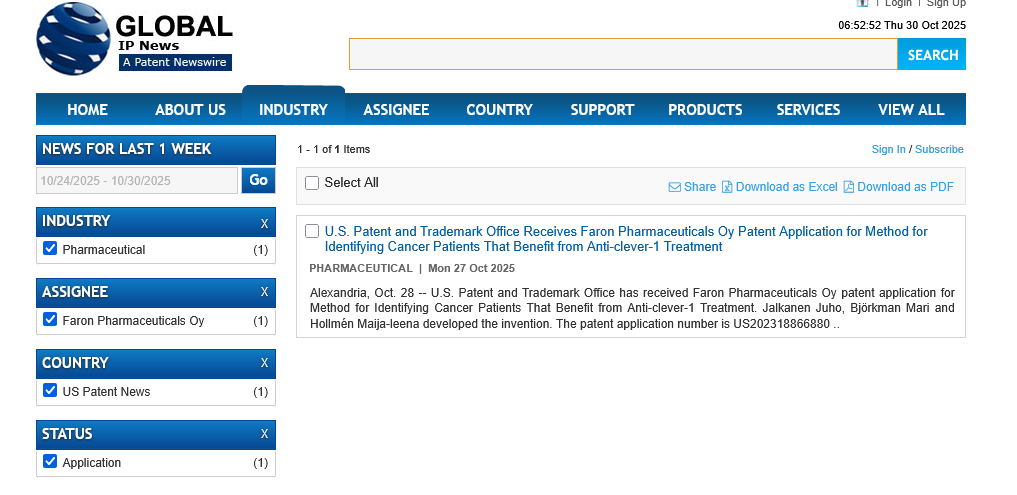Check the Faron patent article checkbox
The width and height of the screenshot is (1017, 495).
[x=312, y=231]
